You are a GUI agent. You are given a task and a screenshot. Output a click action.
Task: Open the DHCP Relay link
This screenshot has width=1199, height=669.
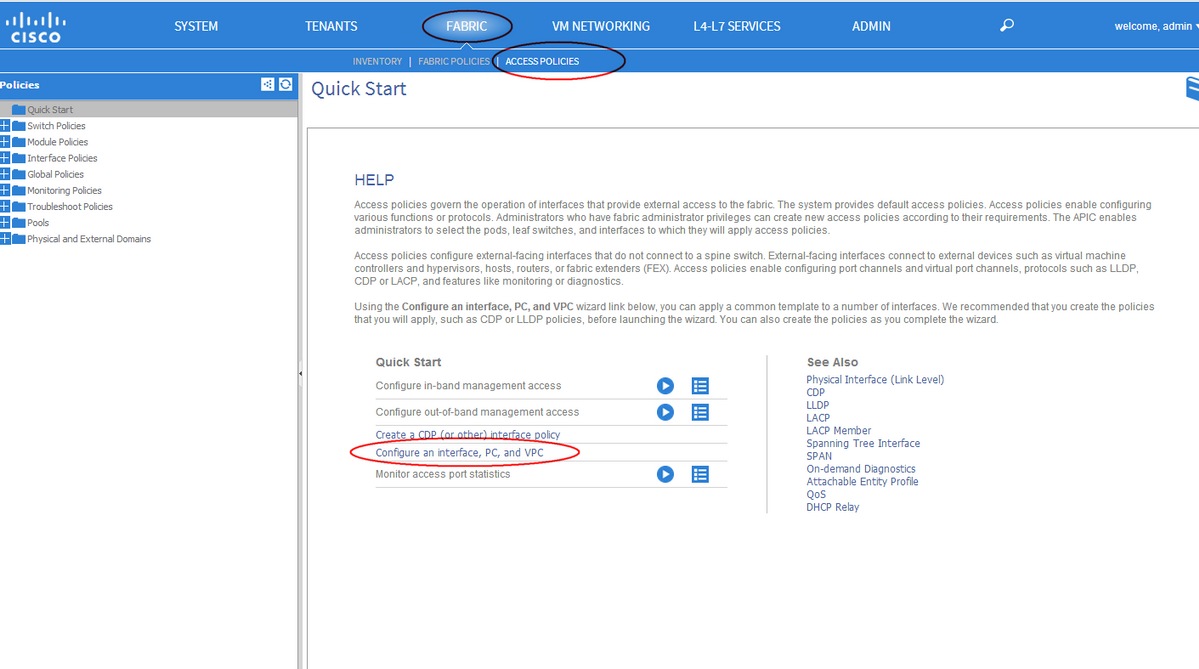click(832, 507)
